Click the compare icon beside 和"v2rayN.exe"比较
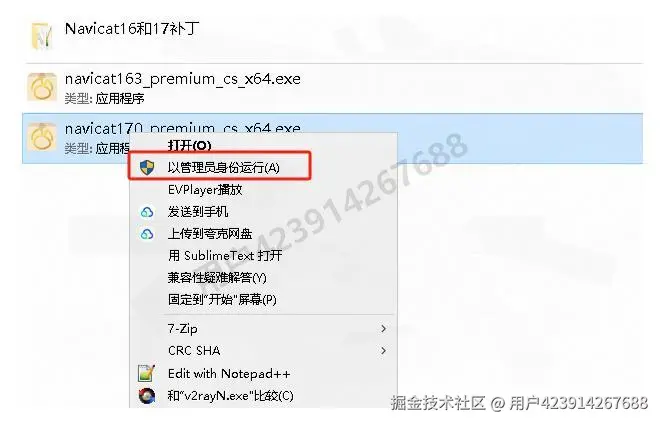The height and width of the screenshot is (425, 661). pyautogui.click(x=147, y=395)
